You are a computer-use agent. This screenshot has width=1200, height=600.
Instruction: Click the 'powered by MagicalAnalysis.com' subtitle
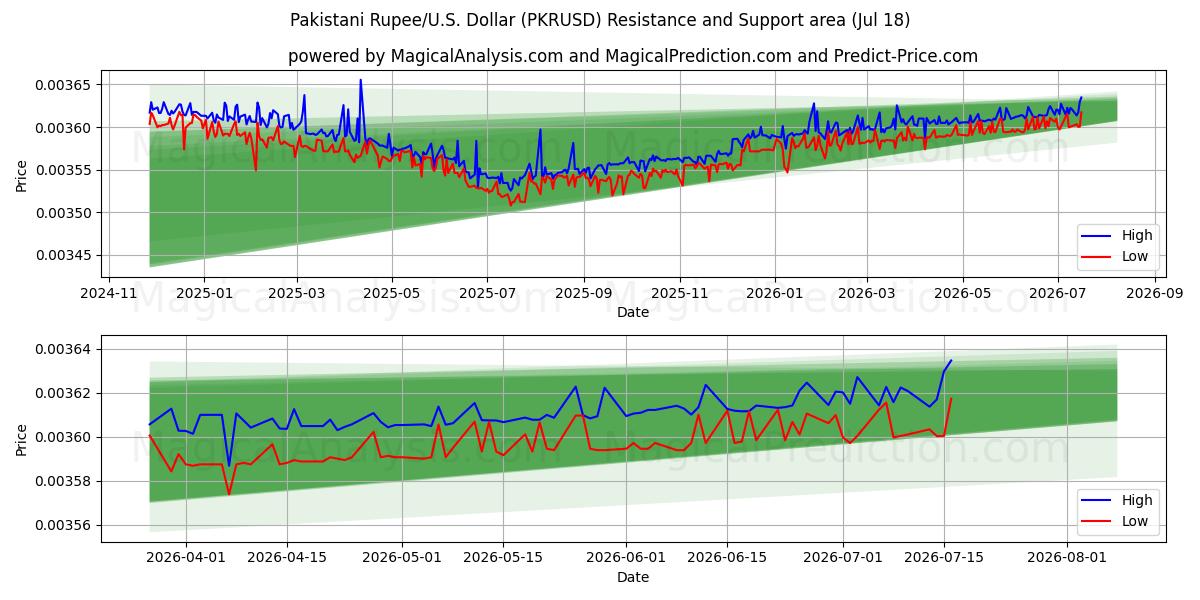tap(633, 56)
